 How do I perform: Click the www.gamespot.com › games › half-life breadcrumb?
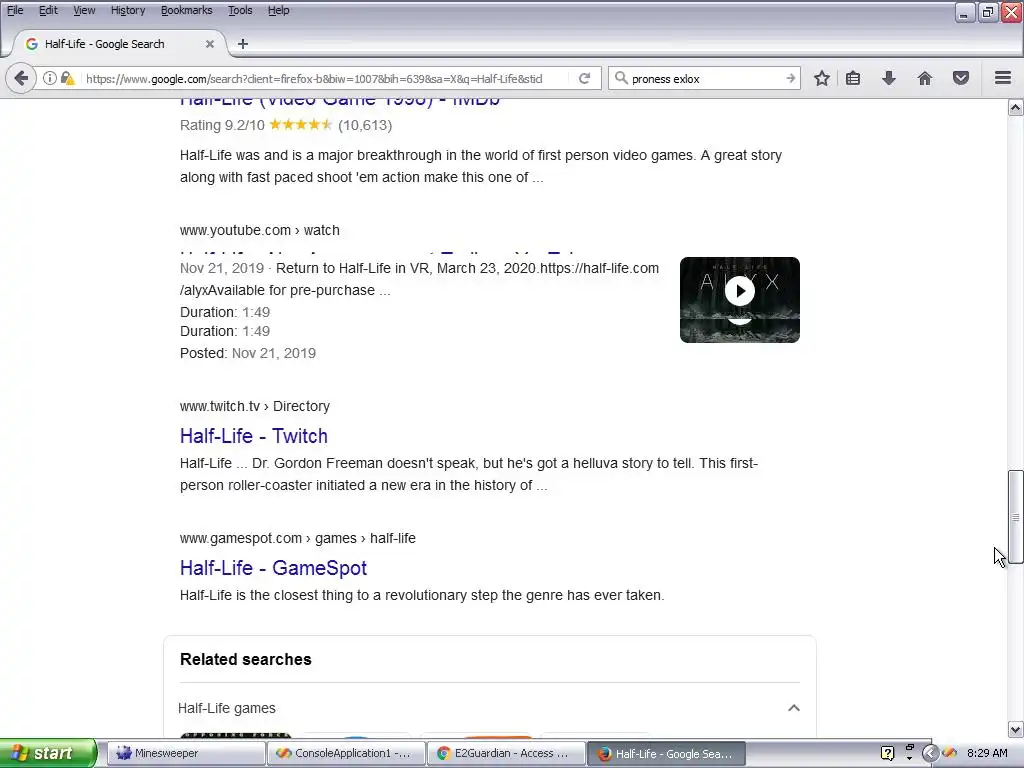tap(298, 538)
